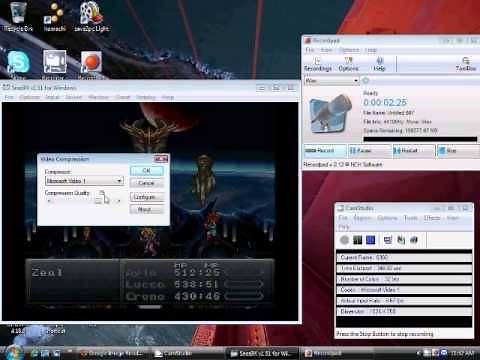Viewport: 480px width, 360px height.
Task: Click the Options icon in RecordPad toolbar
Action: click(x=348, y=64)
